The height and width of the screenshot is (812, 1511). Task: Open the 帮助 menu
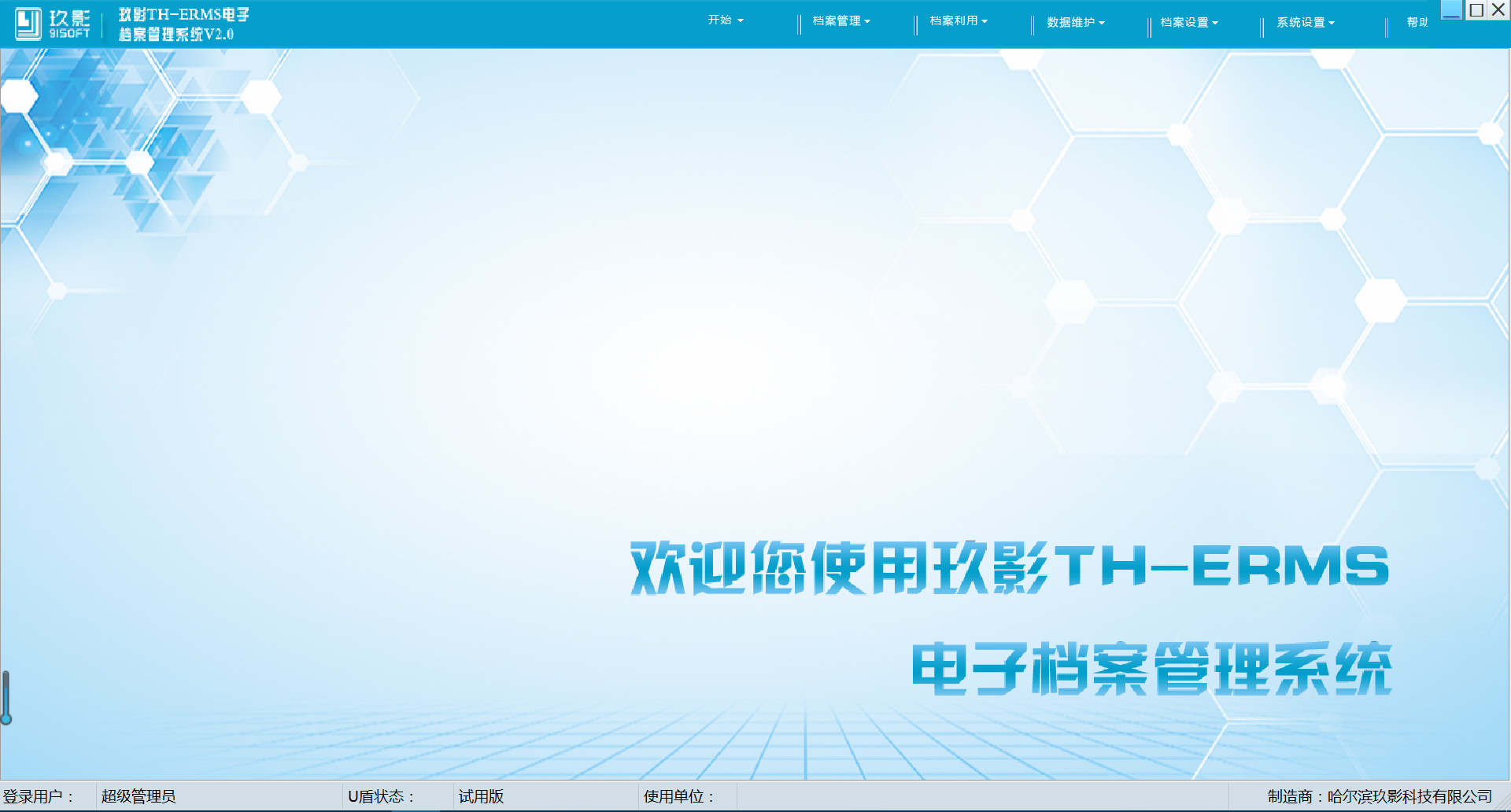tap(1417, 23)
